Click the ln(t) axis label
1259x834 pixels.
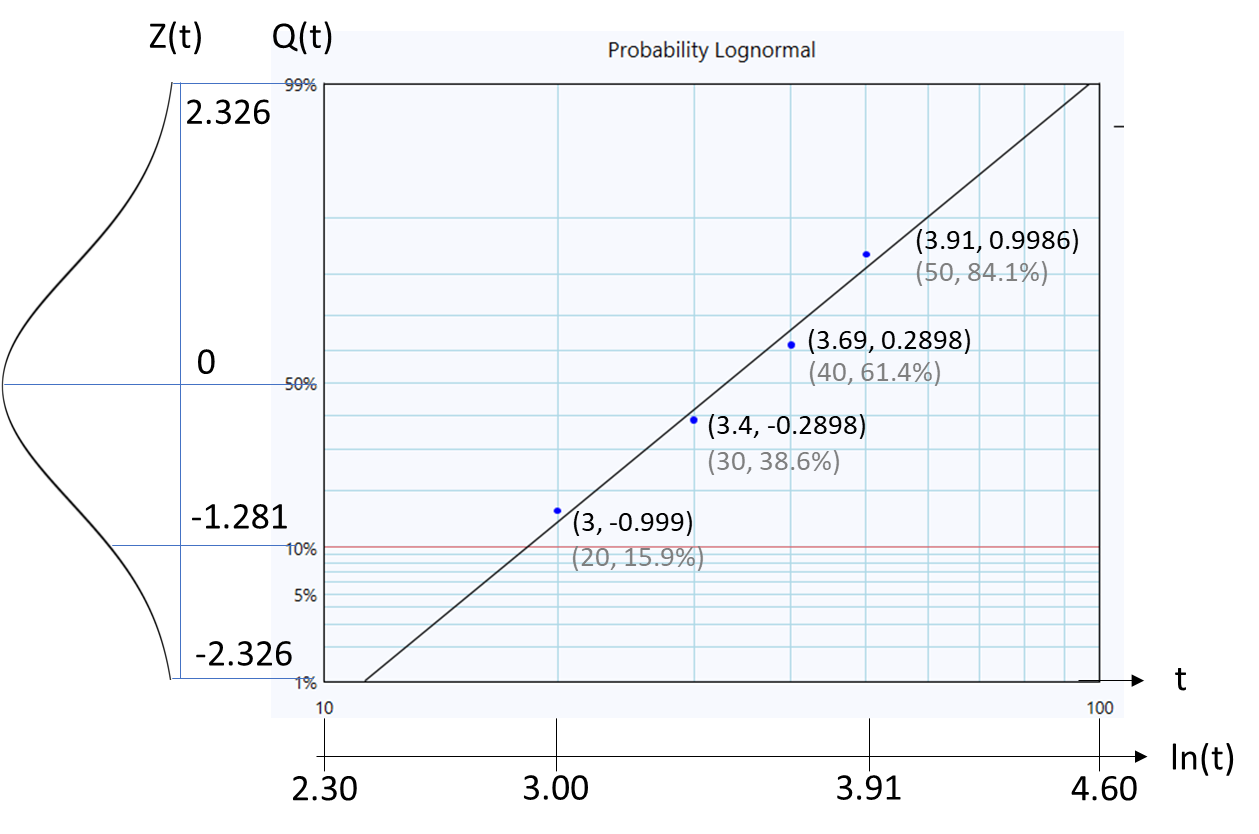point(1201,757)
